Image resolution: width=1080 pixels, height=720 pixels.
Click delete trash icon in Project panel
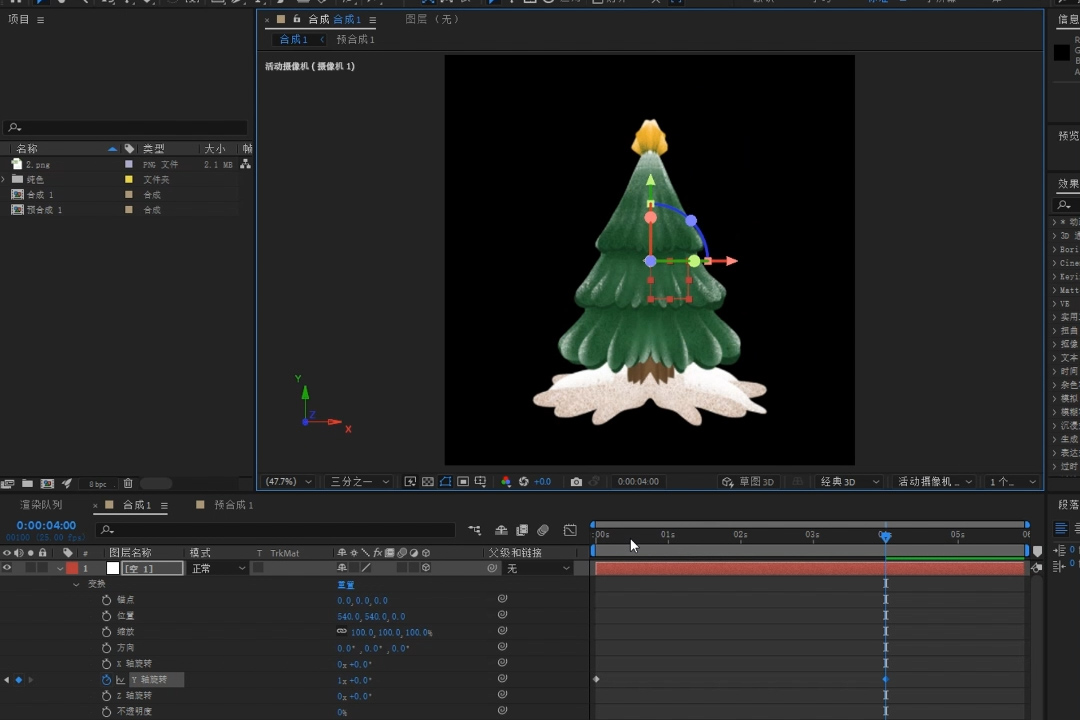click(128, 484)
